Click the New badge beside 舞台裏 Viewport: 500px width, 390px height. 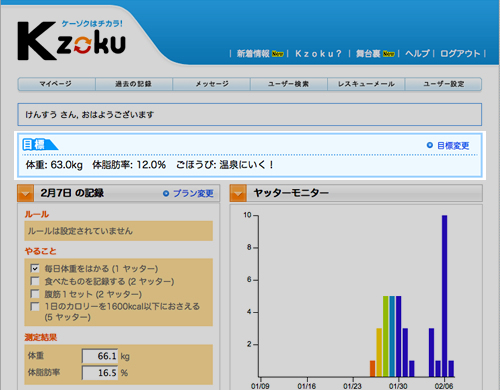[389, 54]
